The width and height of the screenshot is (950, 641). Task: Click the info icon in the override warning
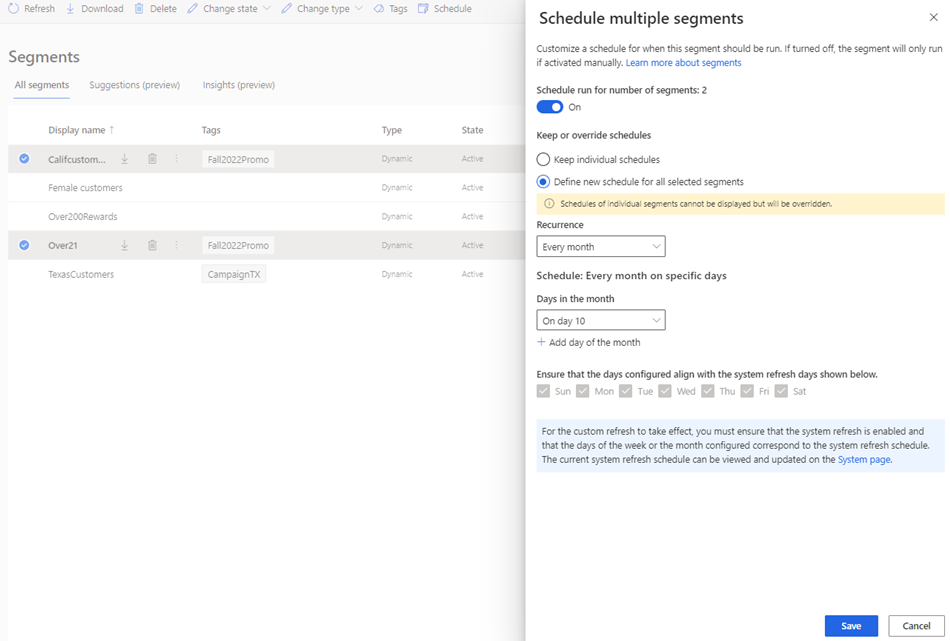tap(549, 204)
